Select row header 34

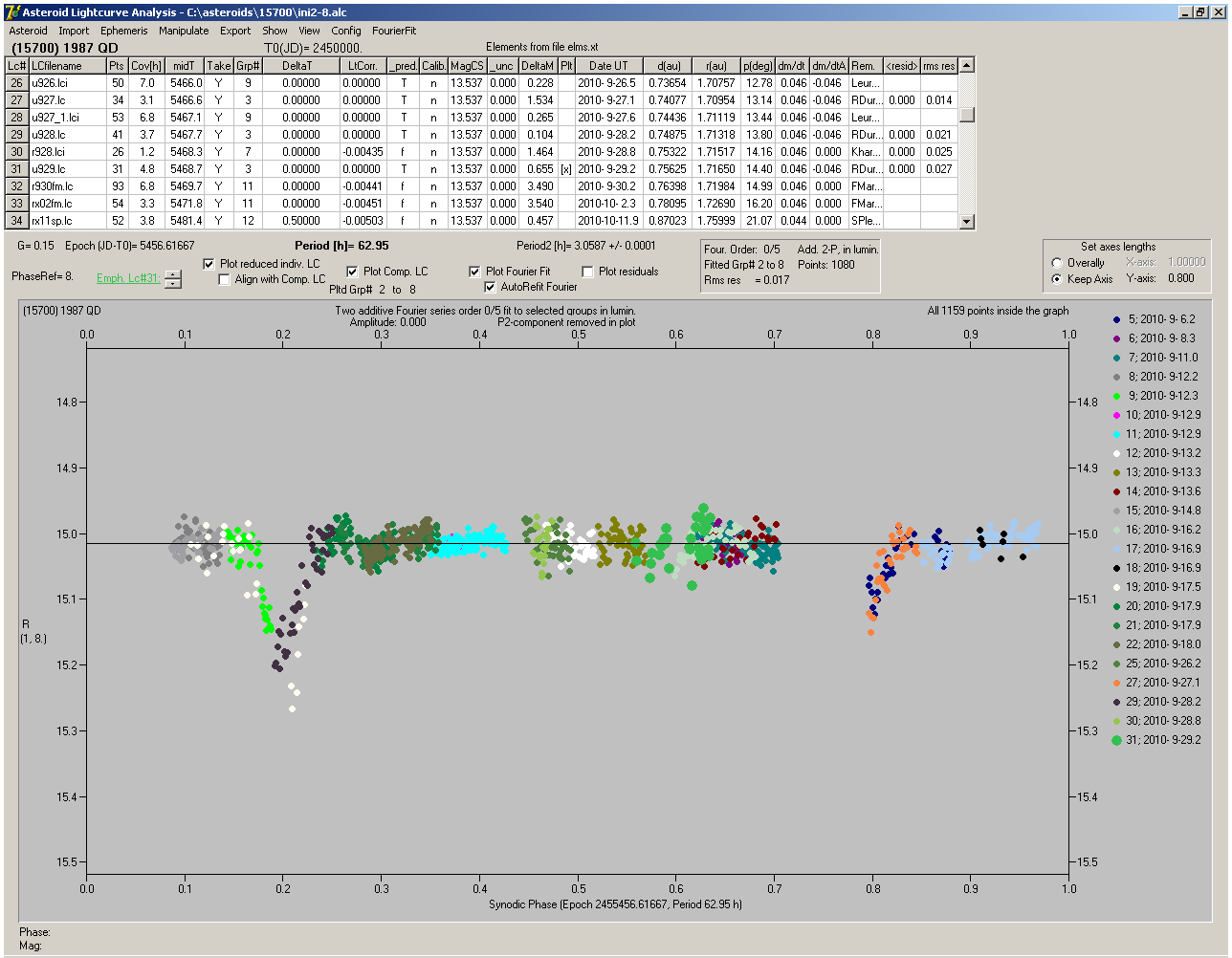17,221
